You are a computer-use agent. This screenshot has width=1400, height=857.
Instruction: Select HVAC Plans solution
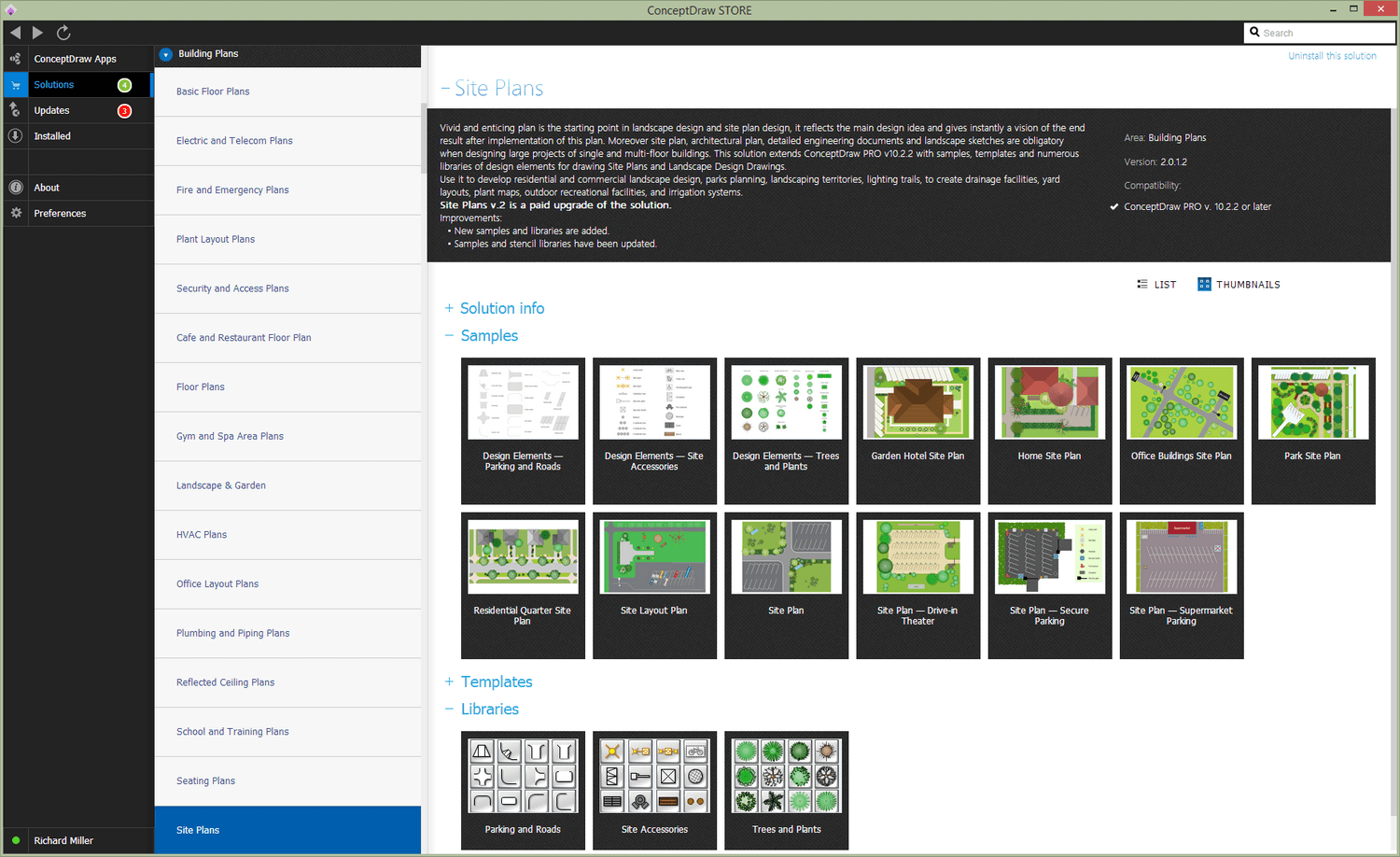[287, 535]
